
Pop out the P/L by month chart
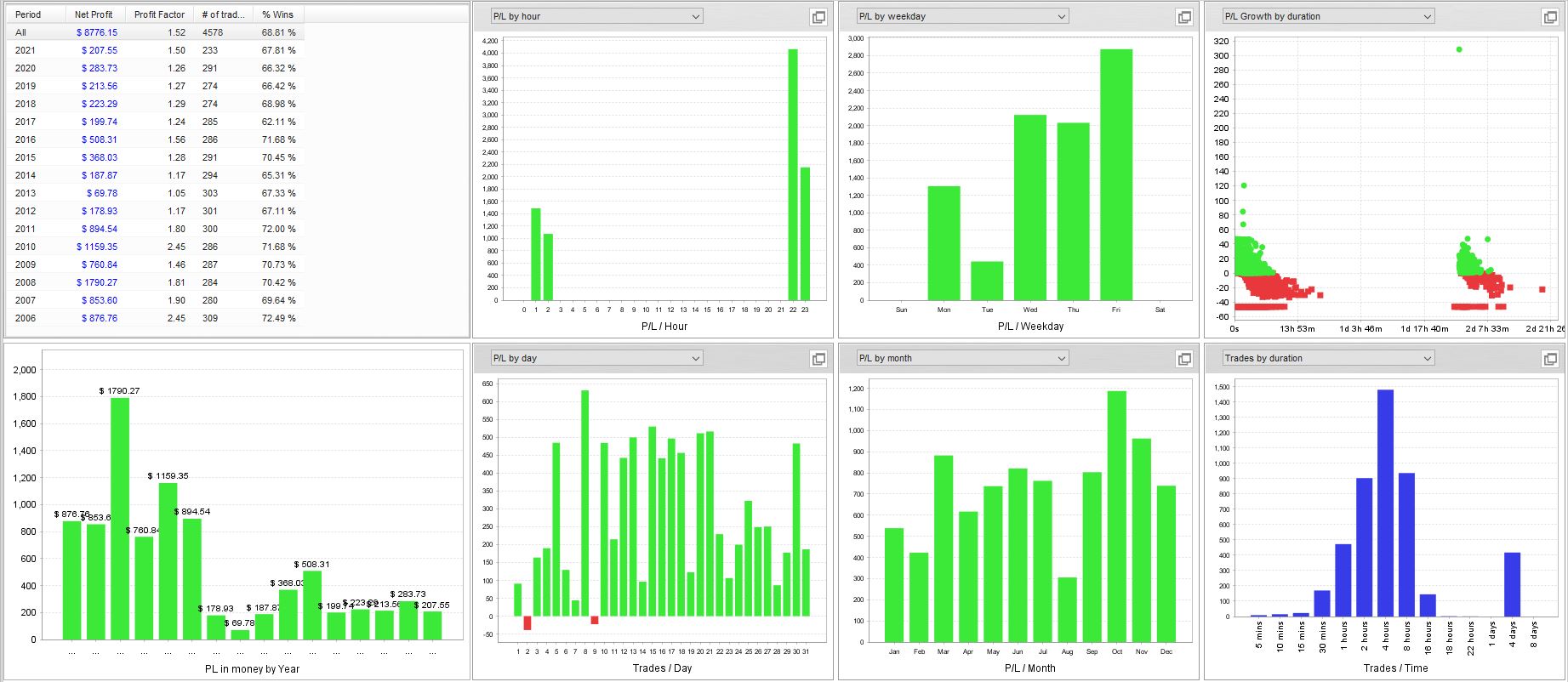pos(1184,359)
